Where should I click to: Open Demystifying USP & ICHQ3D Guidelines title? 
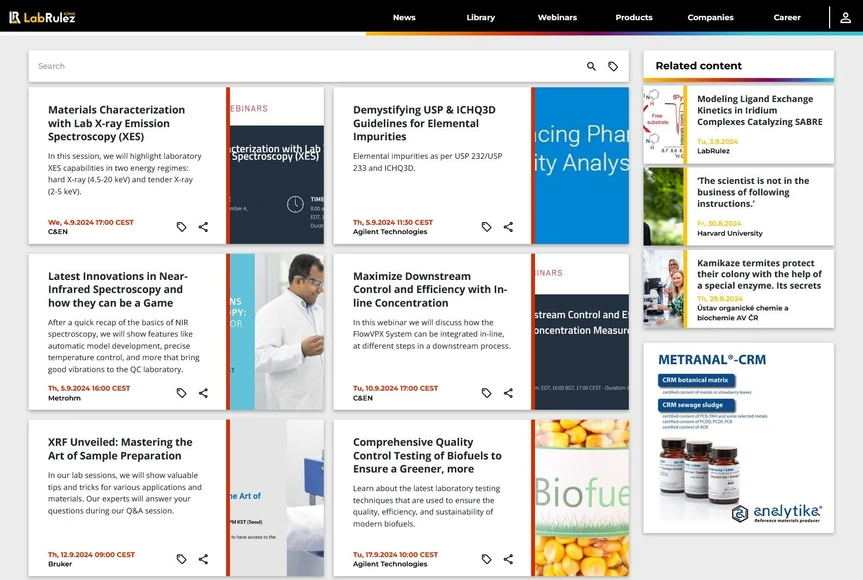point(424,123)
